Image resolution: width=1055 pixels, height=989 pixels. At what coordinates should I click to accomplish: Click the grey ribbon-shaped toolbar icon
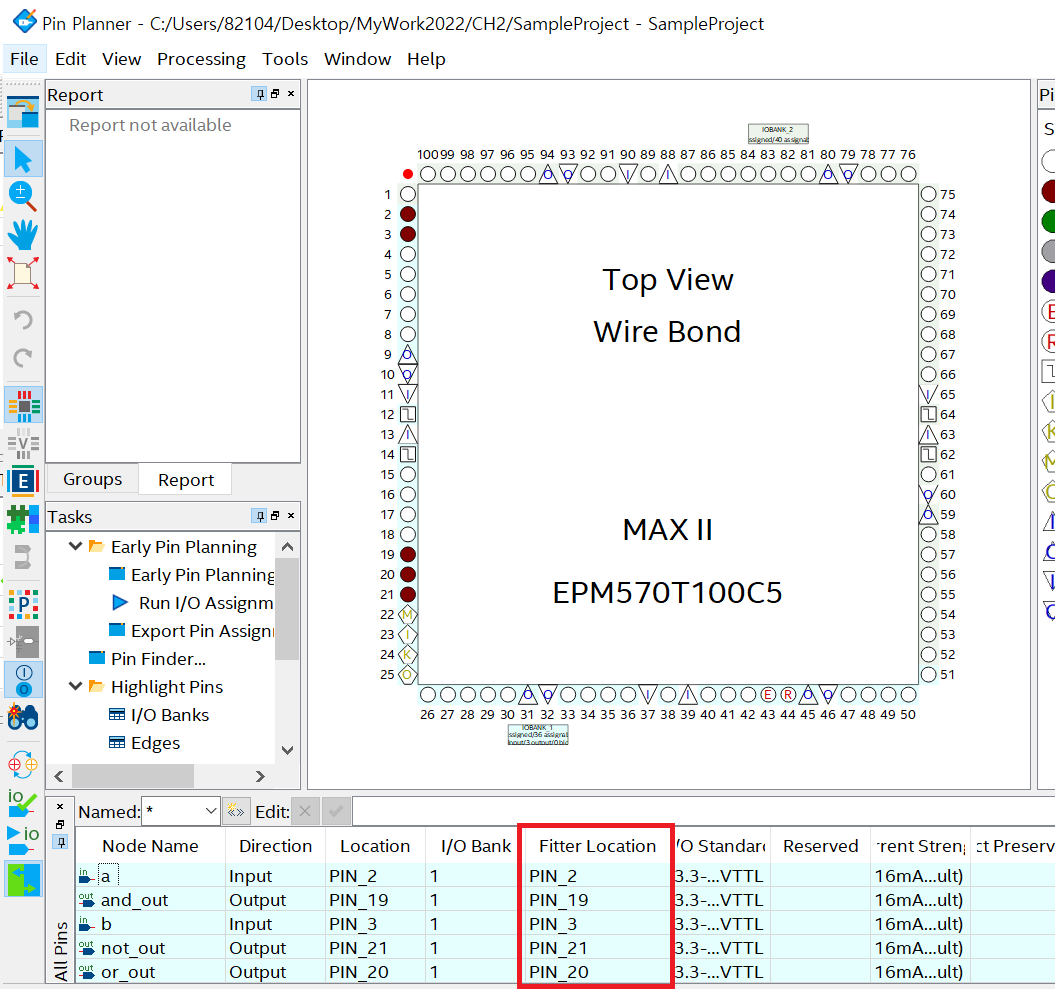coord(24,557)
